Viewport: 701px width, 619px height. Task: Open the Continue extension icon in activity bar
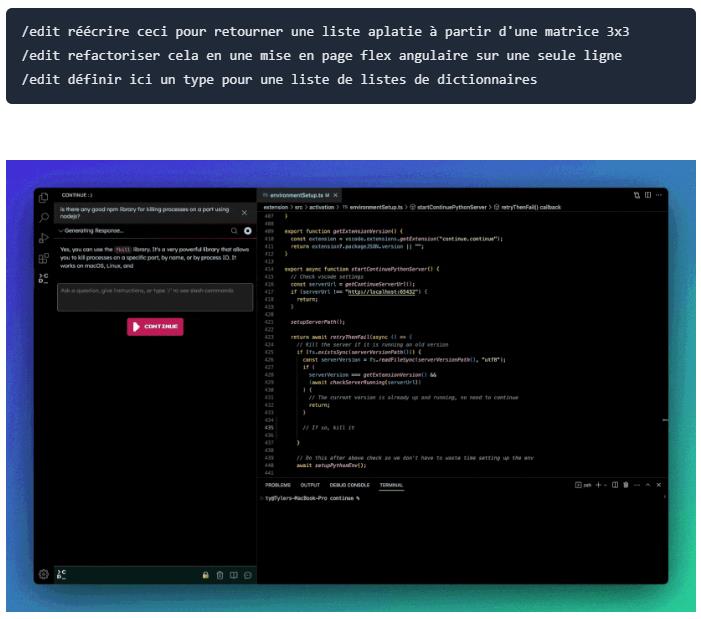(x=43, y=278)
